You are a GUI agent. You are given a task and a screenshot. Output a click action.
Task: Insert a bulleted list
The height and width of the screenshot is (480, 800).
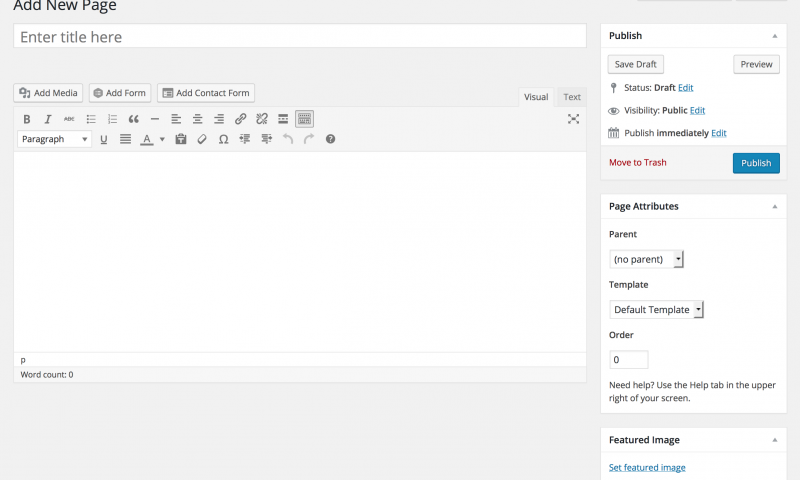click(91, 119)
